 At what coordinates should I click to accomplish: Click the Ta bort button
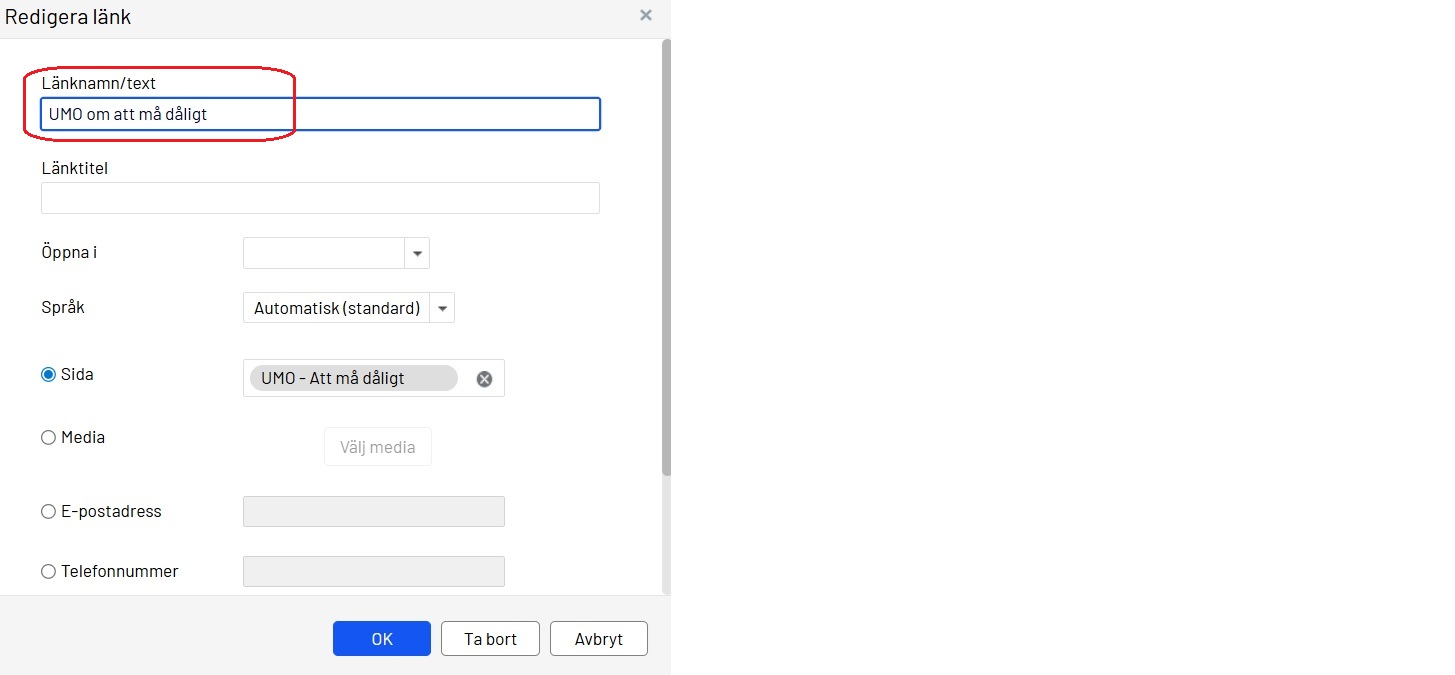490,638
